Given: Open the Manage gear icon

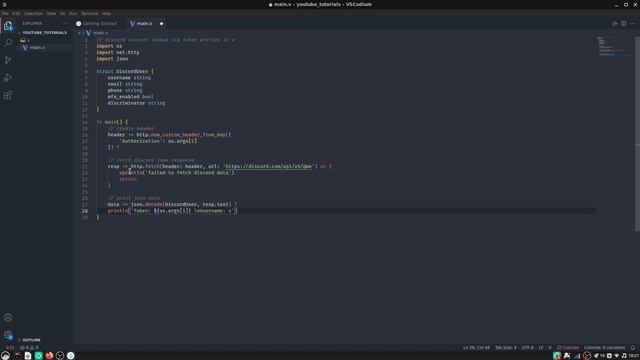Looking at the screenshot, I should [x=8, y=335].
